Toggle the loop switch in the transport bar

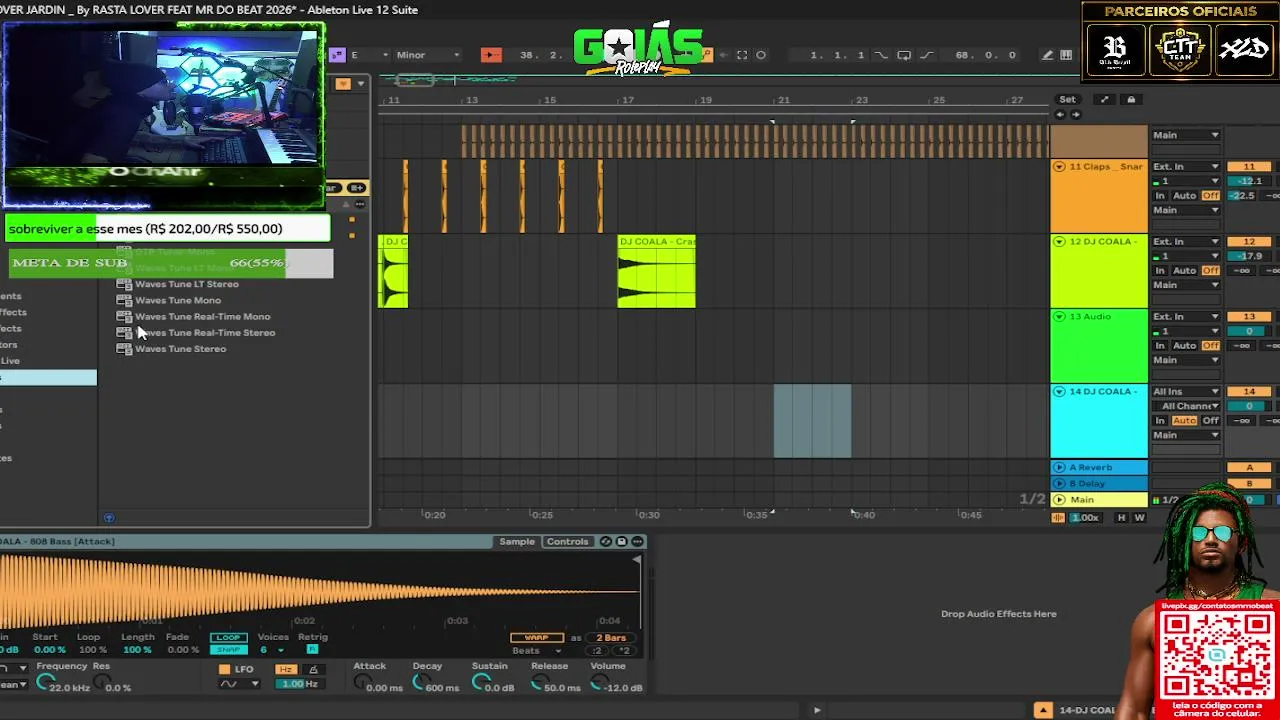point(904,55)
